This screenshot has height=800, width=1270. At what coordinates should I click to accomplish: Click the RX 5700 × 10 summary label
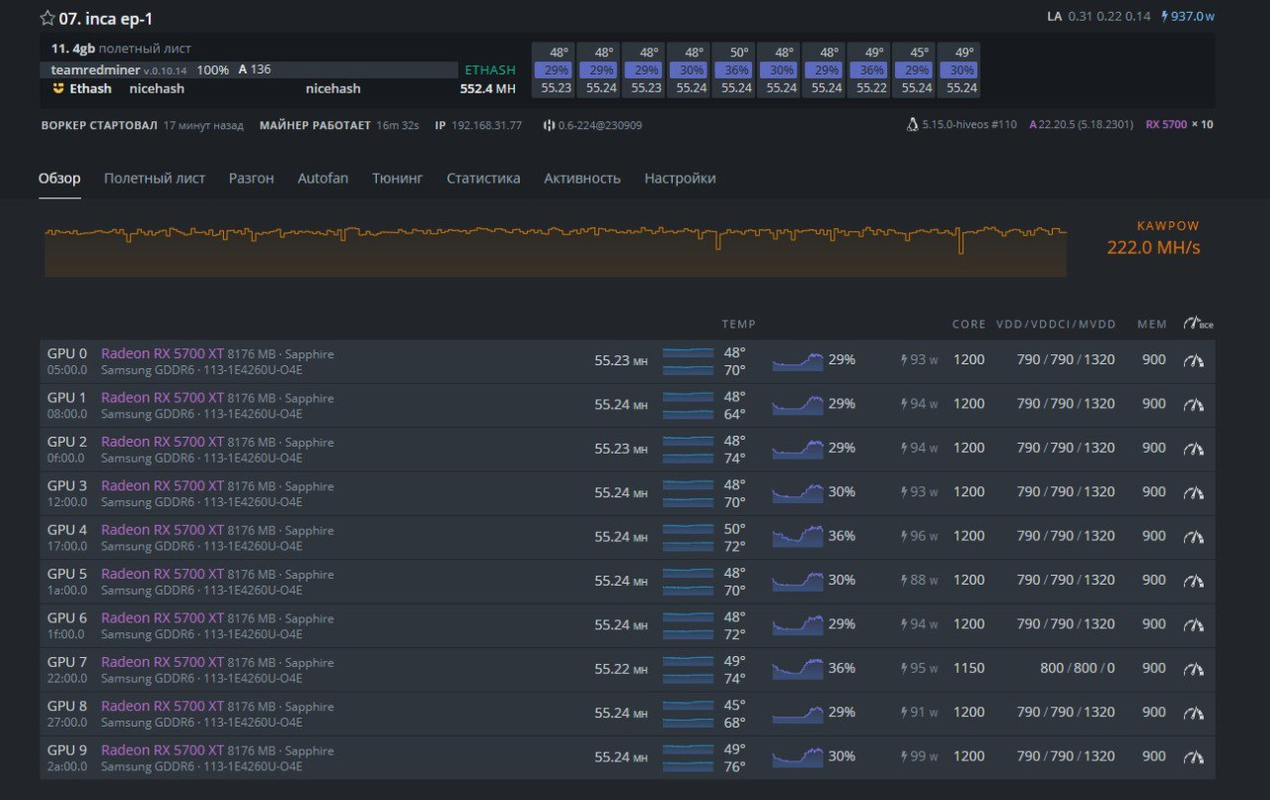[1179, 125]
